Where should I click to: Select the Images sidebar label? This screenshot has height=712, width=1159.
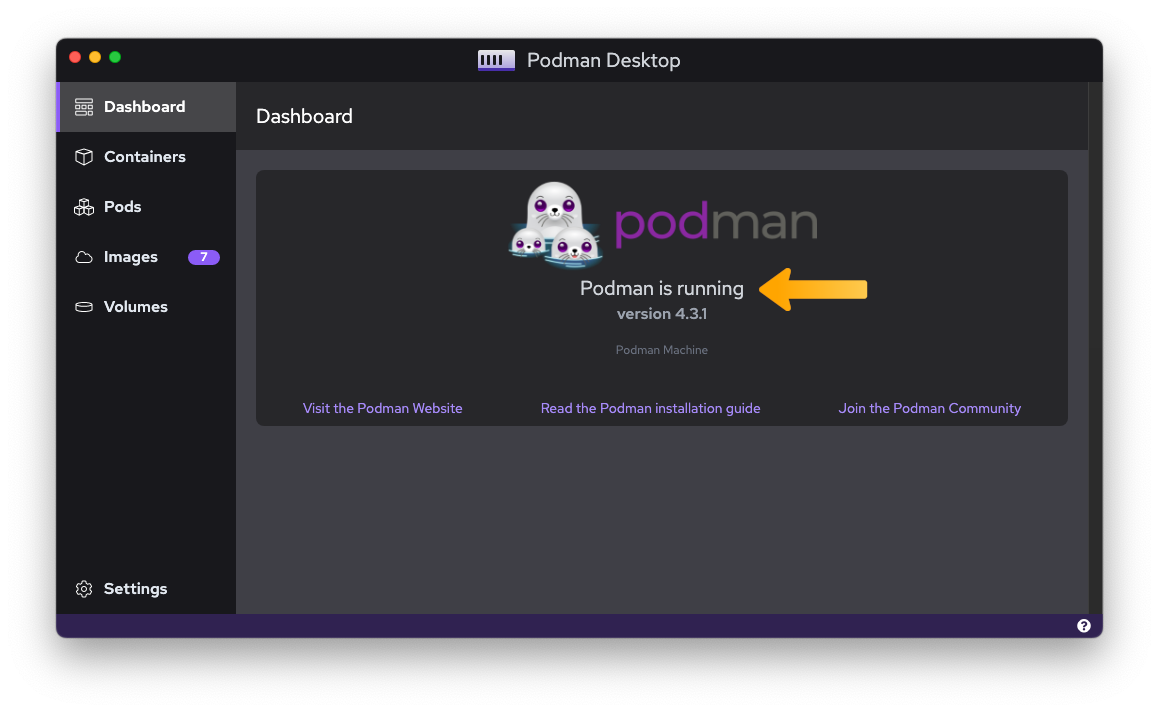pyautogui.click(x=131, y=257)
